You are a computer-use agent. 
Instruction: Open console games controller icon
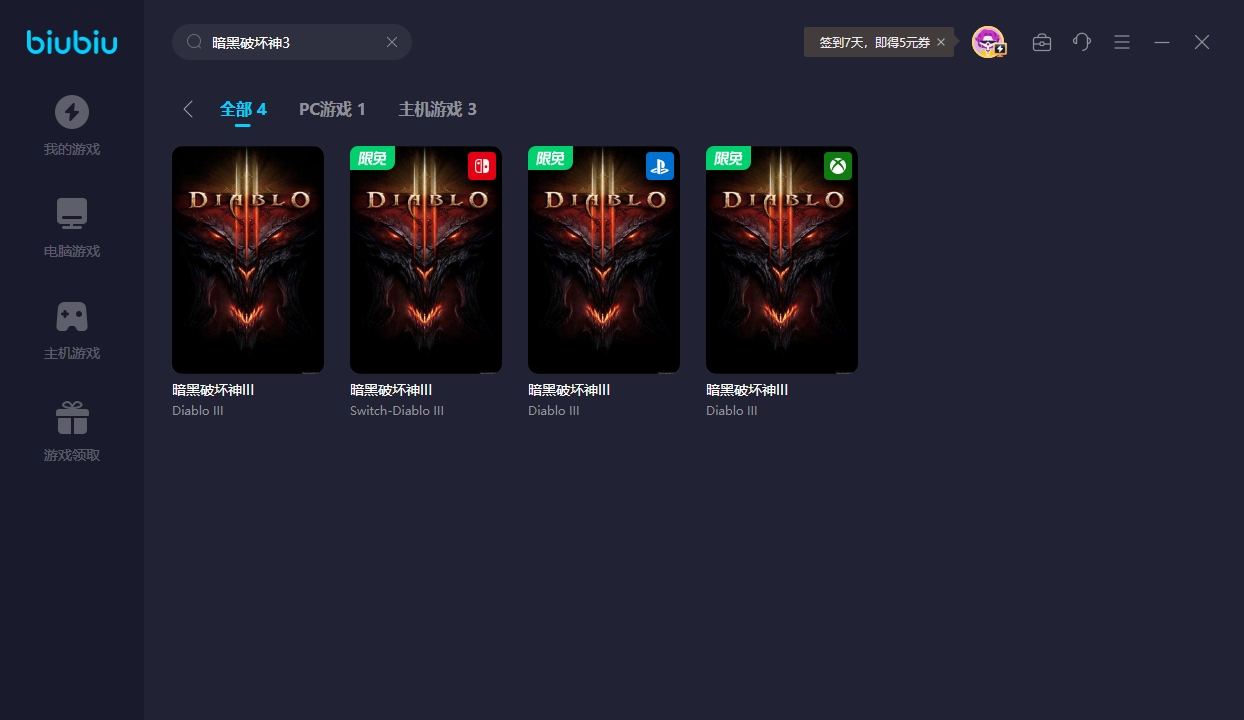72,316
